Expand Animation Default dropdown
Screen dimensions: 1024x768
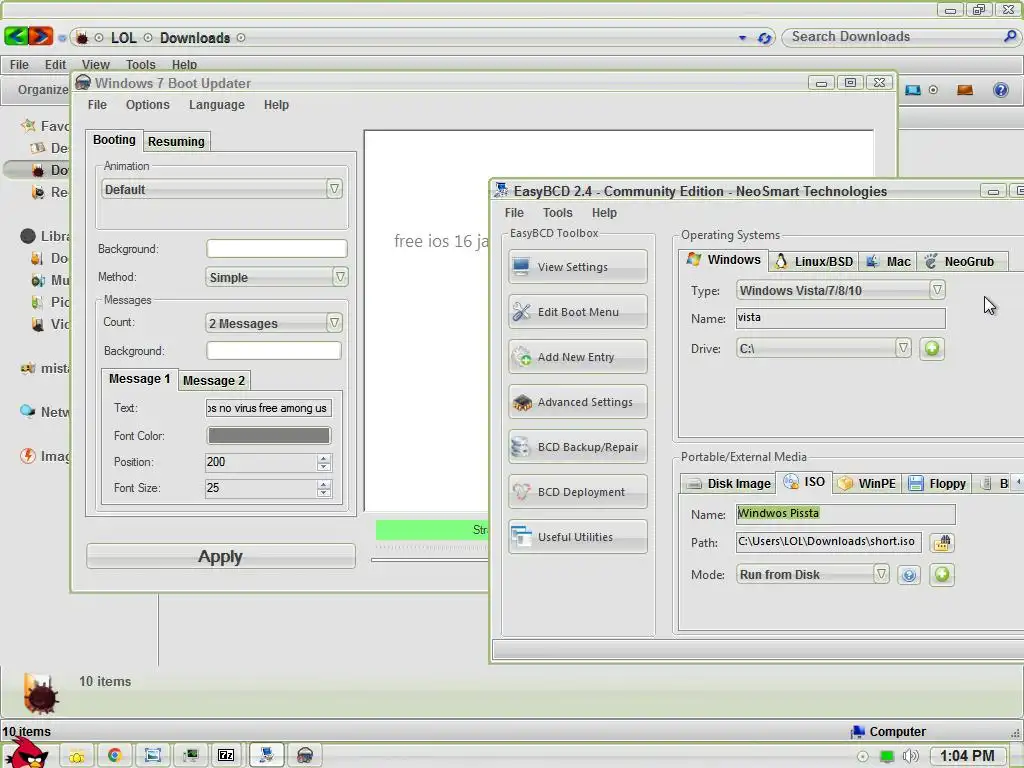click(x=334, y=189)
